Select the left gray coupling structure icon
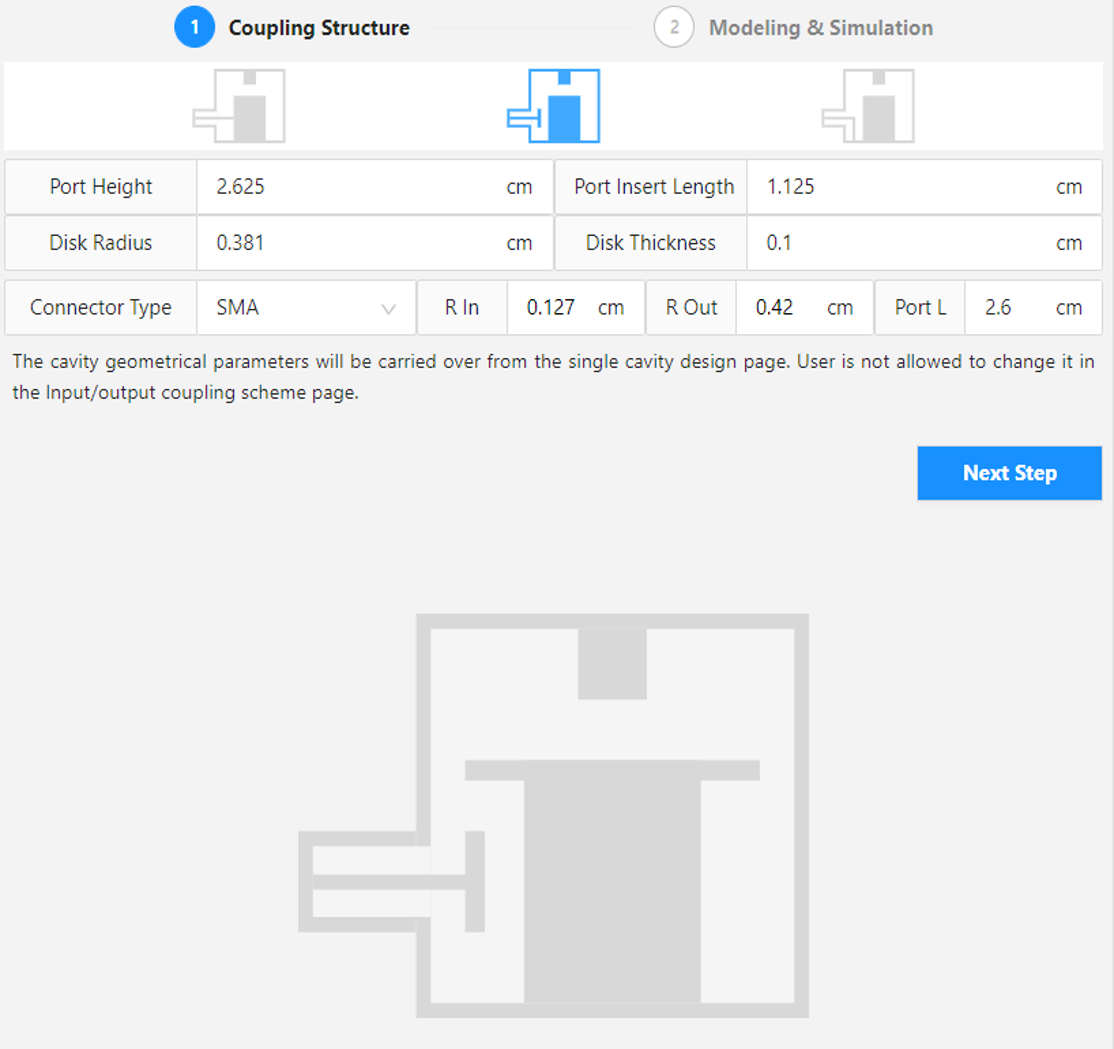 (240, 106)
